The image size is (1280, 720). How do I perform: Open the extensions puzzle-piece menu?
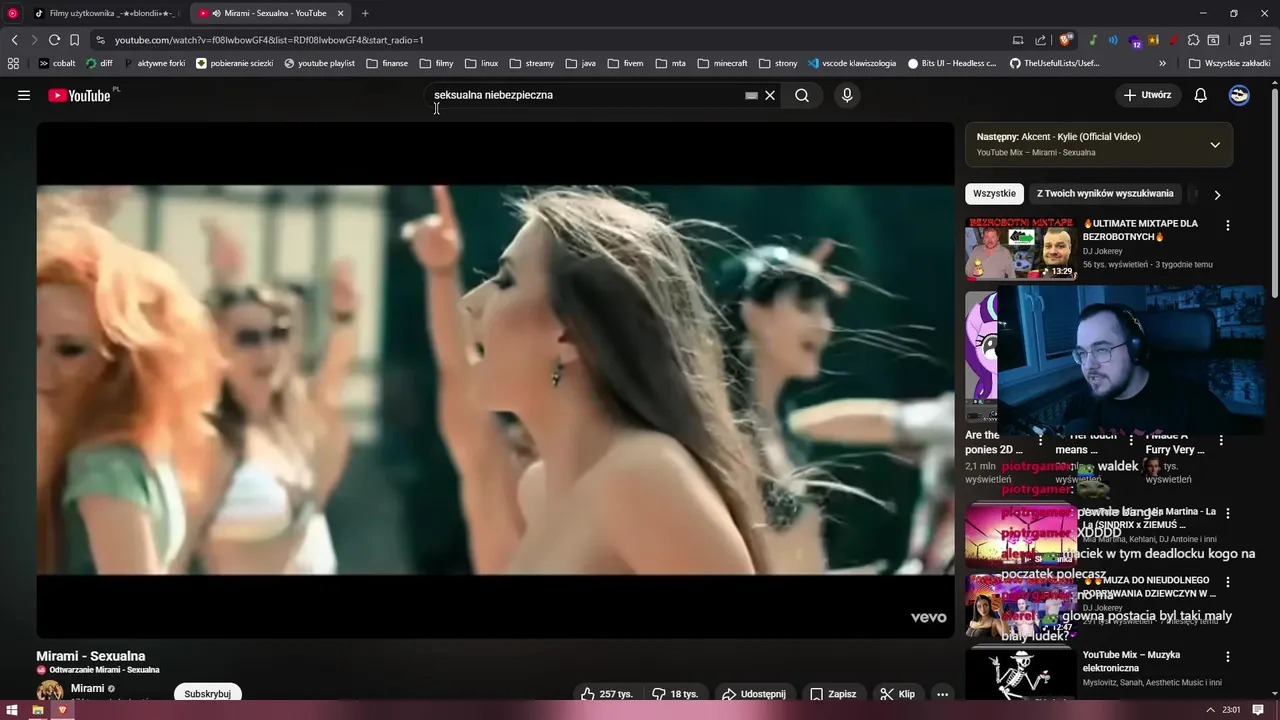(x=1193, y=40)
